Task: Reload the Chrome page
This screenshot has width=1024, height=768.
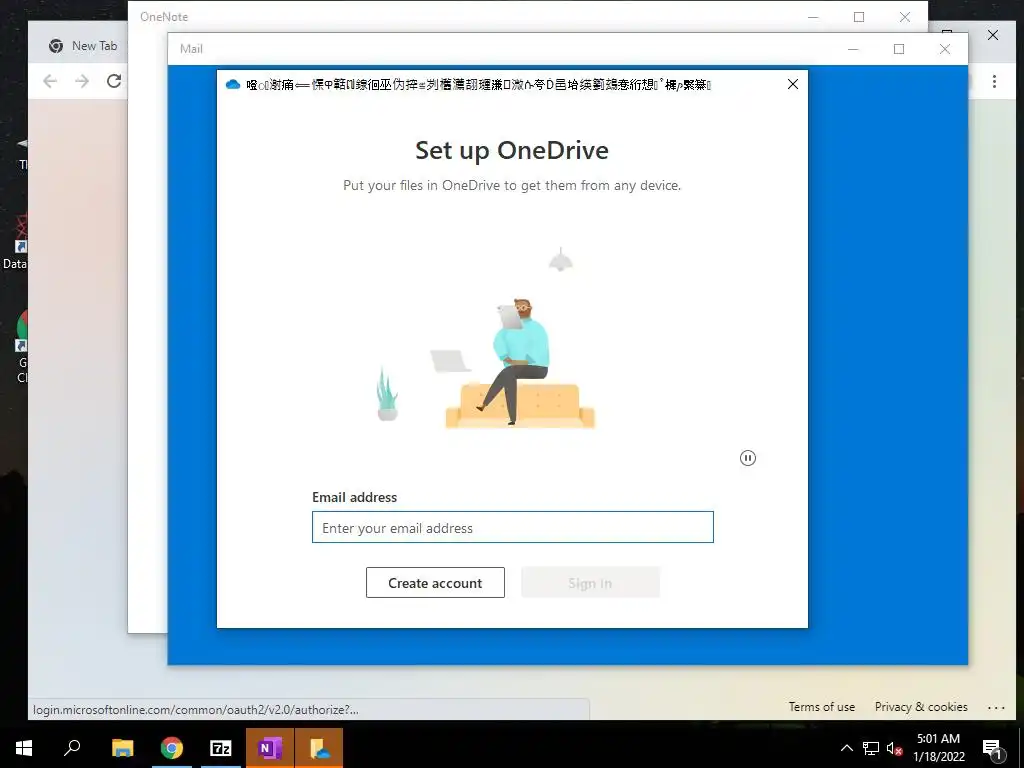Action: (x=114, y=81)
